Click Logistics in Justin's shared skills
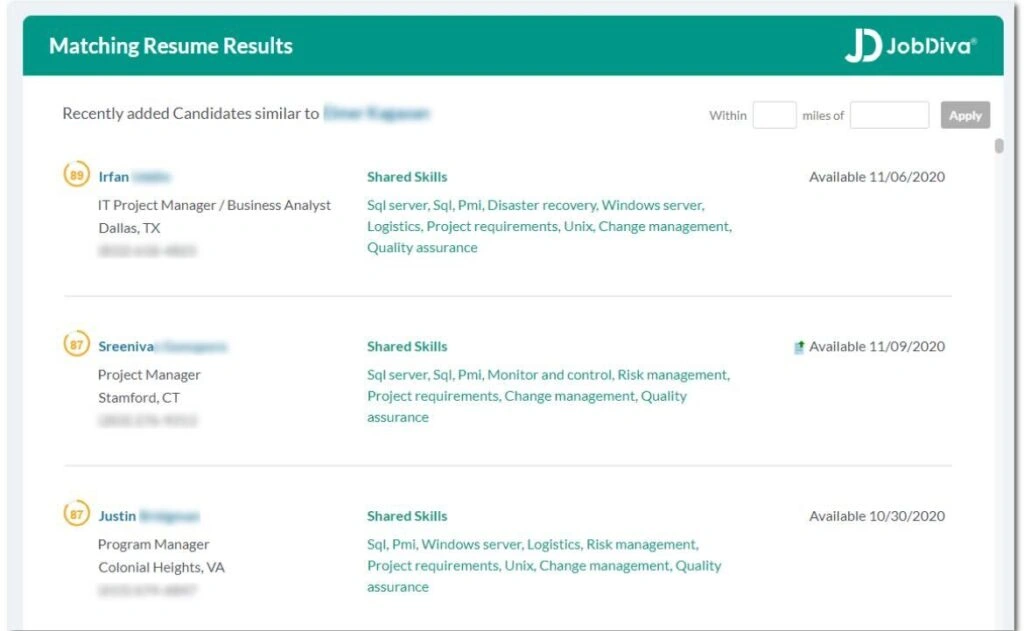 553,544
